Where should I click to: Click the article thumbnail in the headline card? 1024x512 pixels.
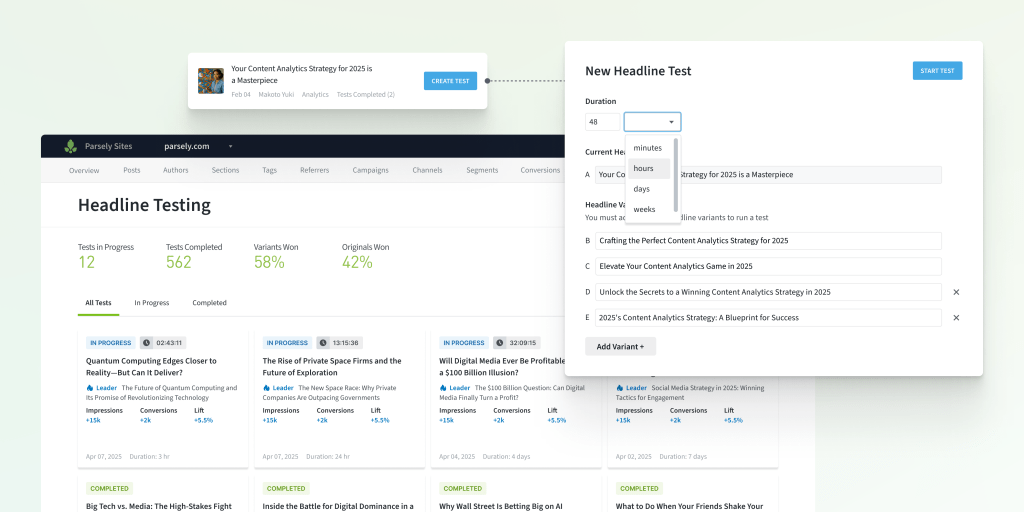pyautogui.click(x=211, y=81)
